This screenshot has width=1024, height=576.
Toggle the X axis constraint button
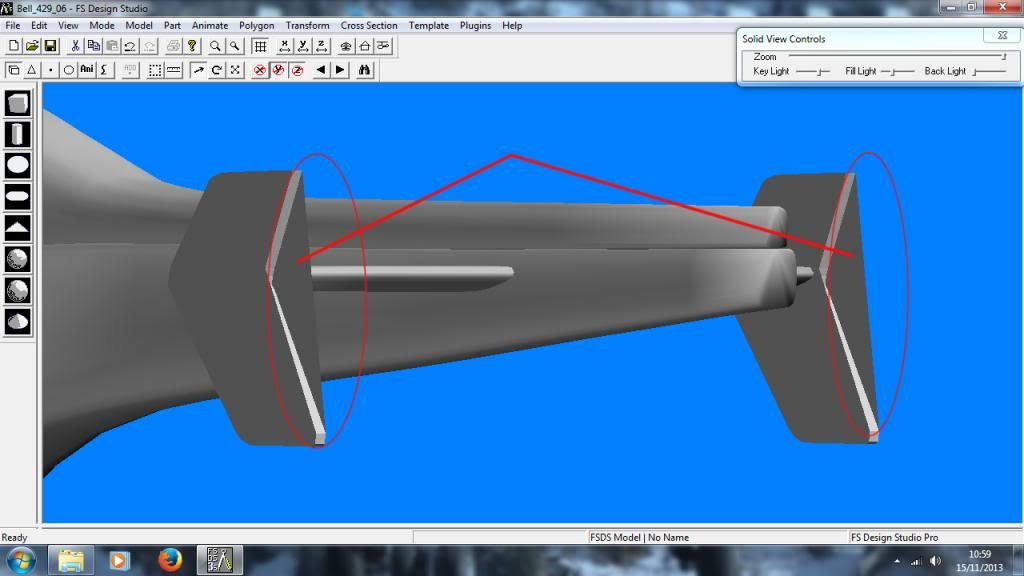coord(286,46)
